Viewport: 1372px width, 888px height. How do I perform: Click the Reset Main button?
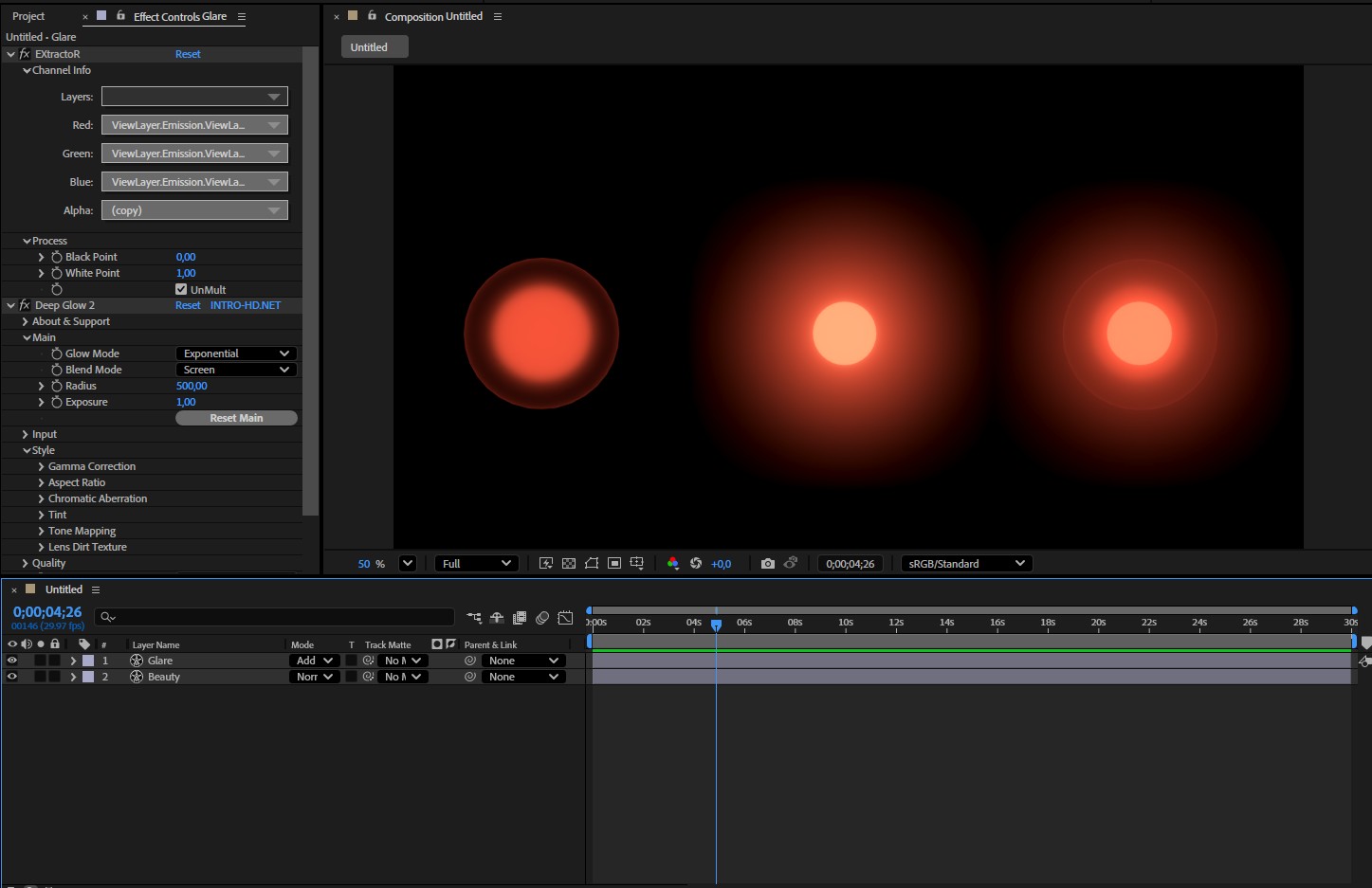pyautogui.click(x=236, y=418)
